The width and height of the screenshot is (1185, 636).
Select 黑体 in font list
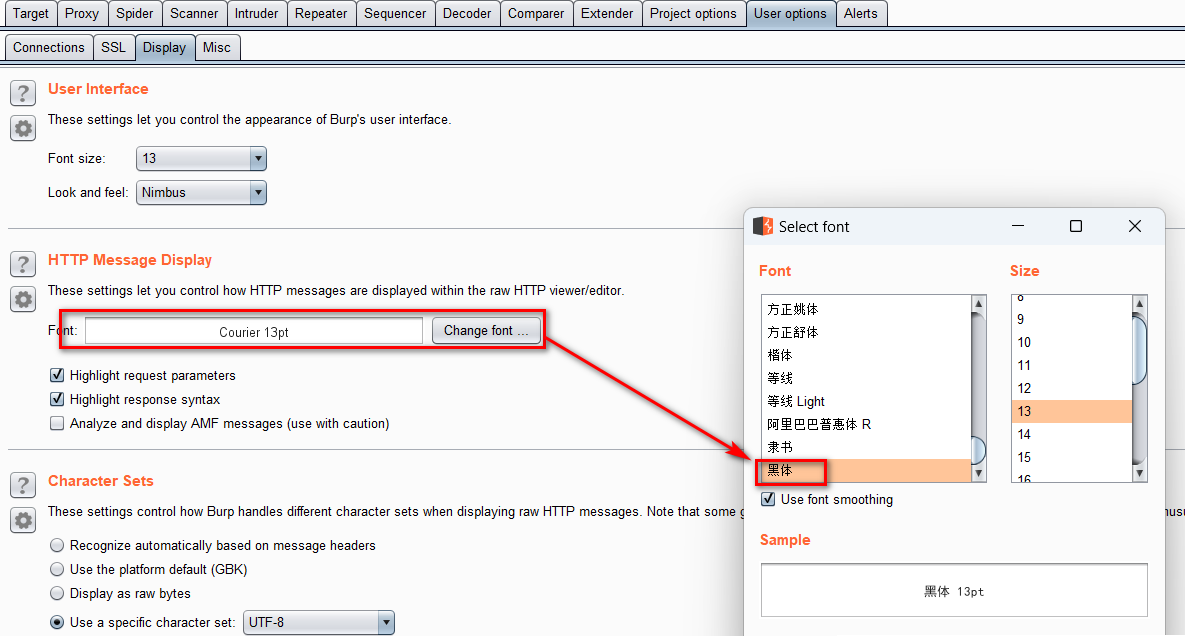coord(866,470)
